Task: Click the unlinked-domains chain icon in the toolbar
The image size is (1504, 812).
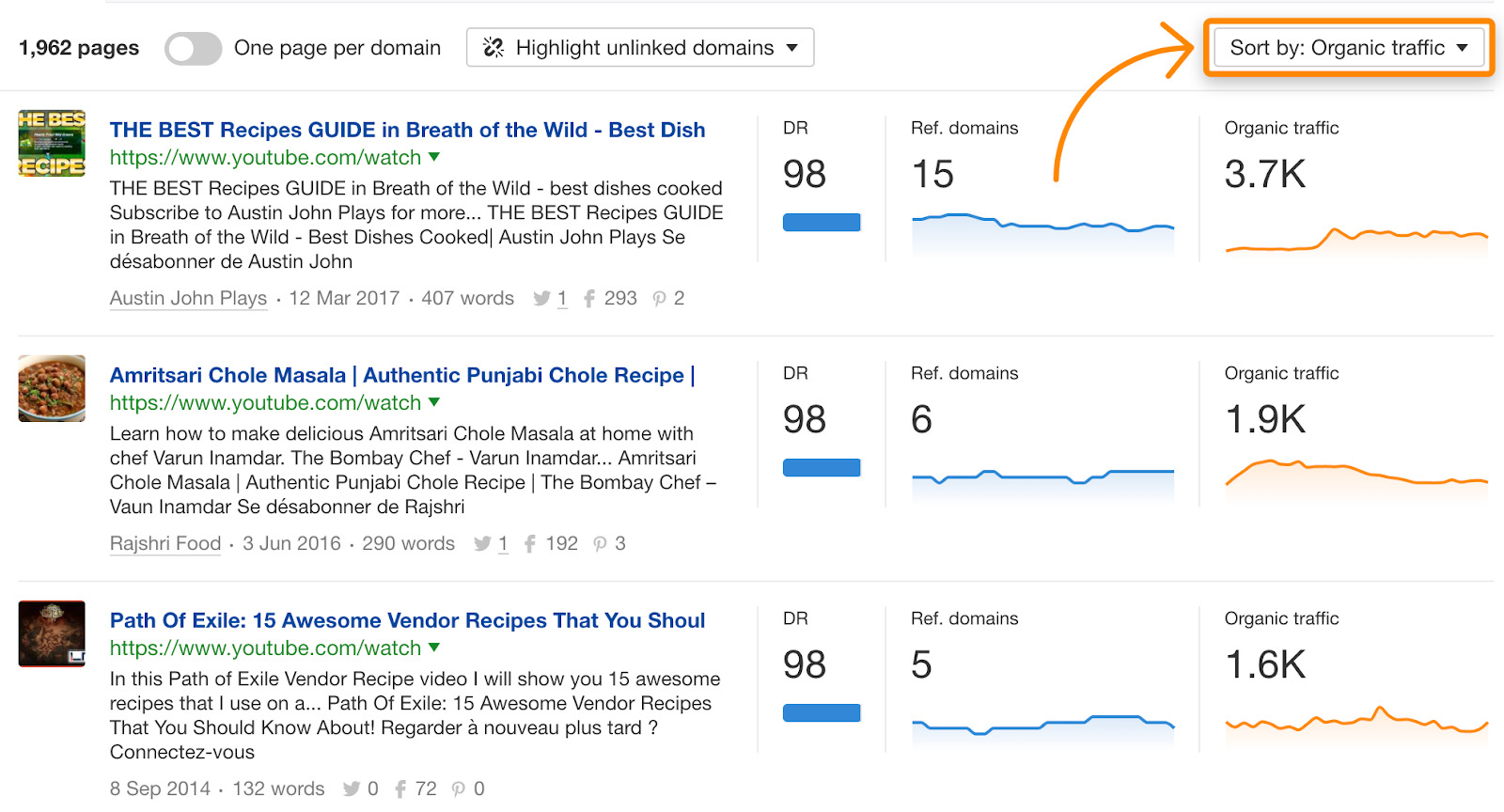Action: pyautogui.click(x=493, y=47)
